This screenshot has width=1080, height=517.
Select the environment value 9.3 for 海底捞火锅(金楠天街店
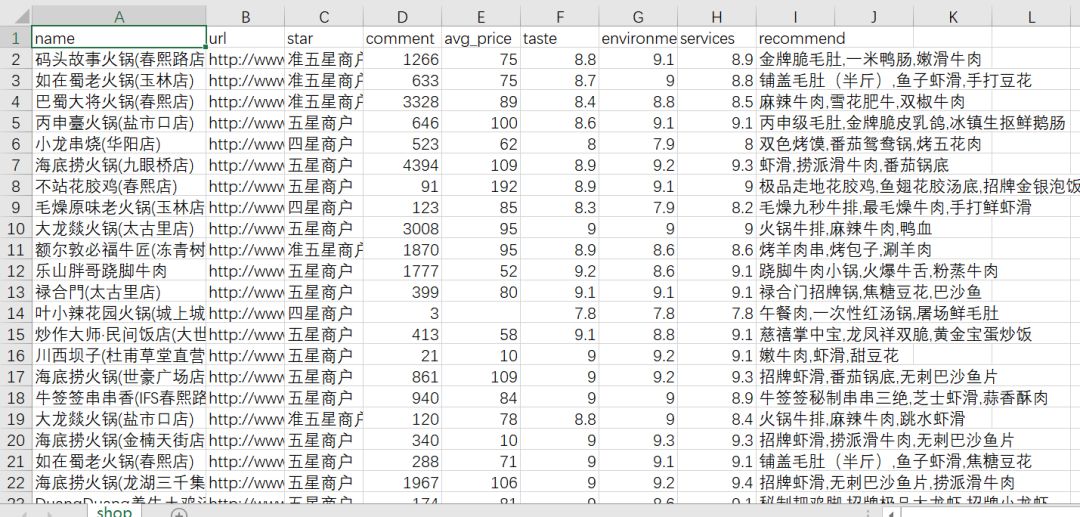pyautogui.click(x=638, y=440)
